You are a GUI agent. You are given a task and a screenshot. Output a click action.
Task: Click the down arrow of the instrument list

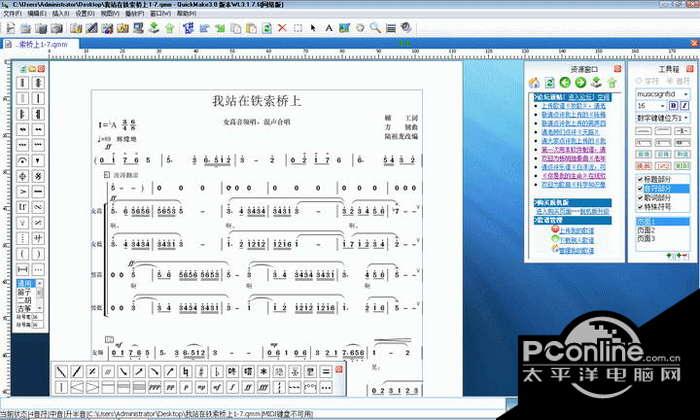[40, 308]
